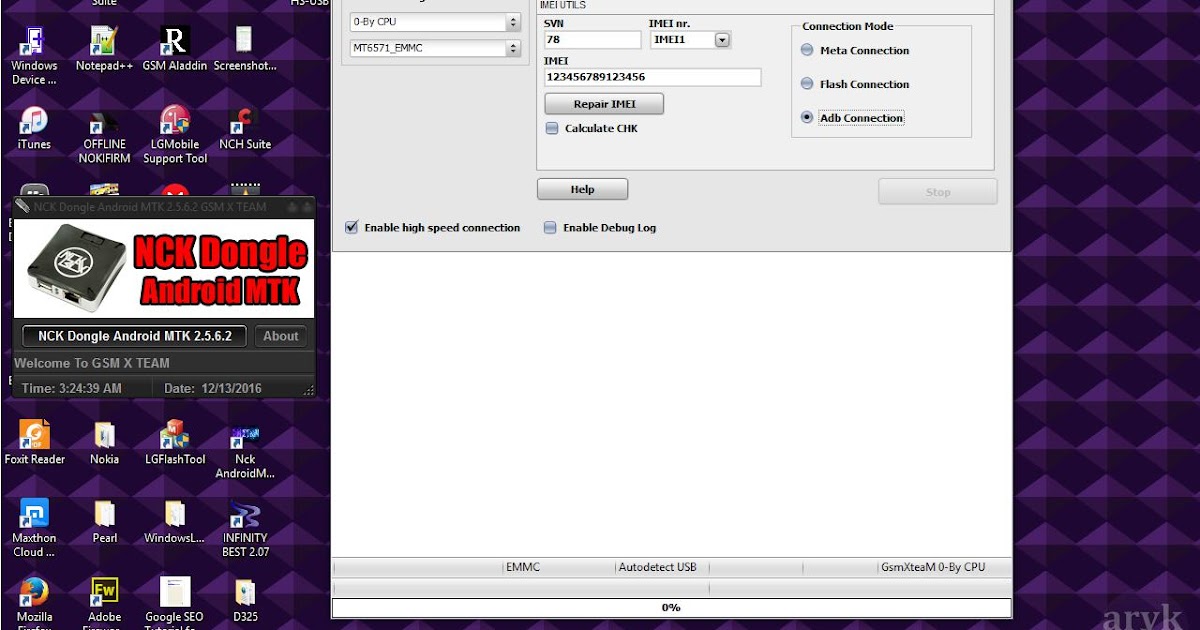1200x630 pixels.
Task: Select the Meta Connection mode
Action: (806, 49)
